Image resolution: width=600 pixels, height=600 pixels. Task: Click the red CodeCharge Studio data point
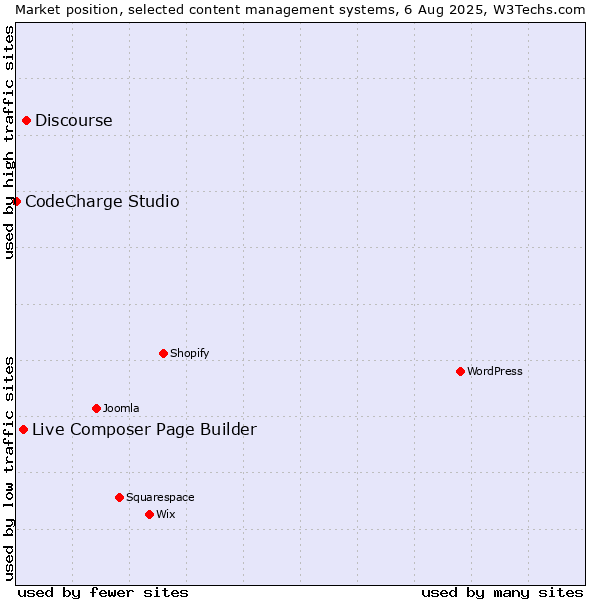[x=16, y=201]
